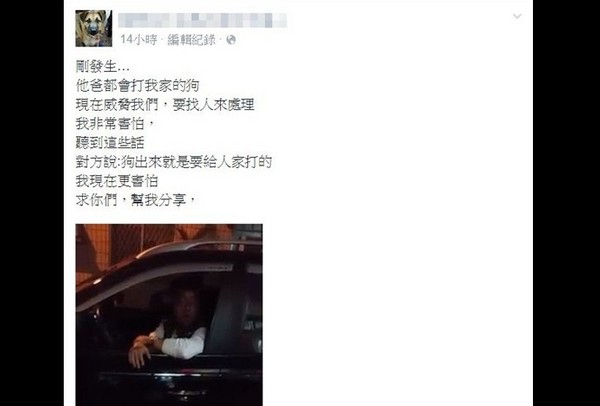Click the globe public-audience icon
The image size is (600, 406).
(231, 39)
